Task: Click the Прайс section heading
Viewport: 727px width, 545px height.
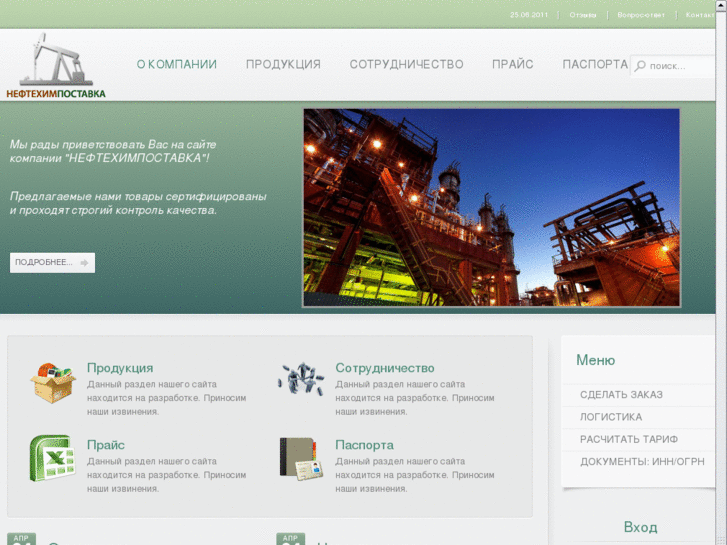Action: tap(106, 445)
